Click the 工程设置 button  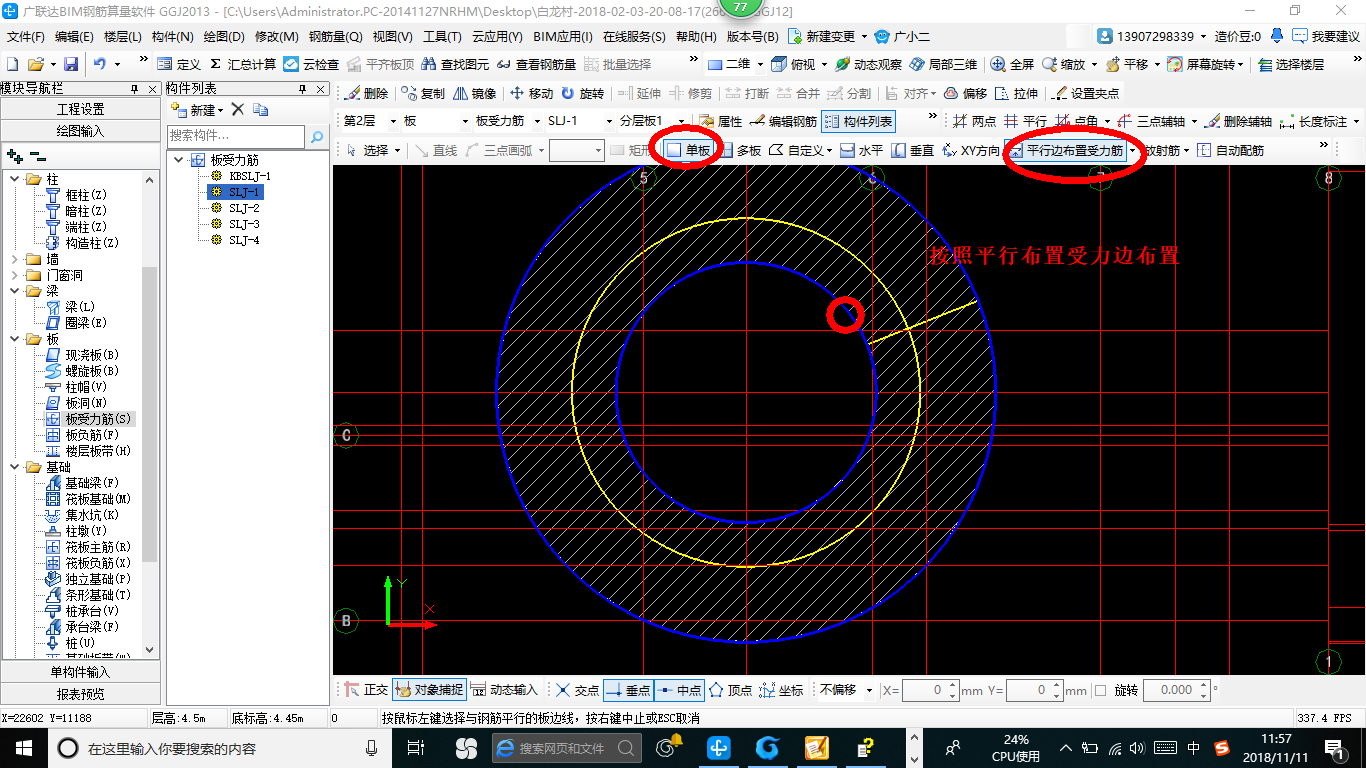[x=80, y=109]
